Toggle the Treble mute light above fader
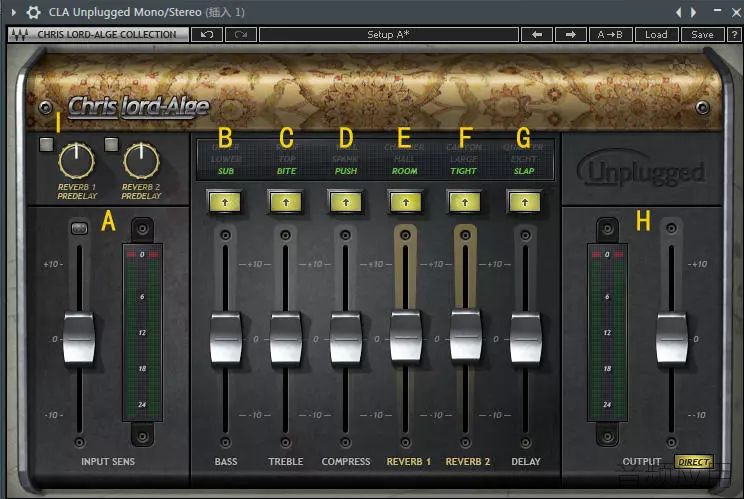This screenshot has width=744, height=499. [x=285, y=235]
